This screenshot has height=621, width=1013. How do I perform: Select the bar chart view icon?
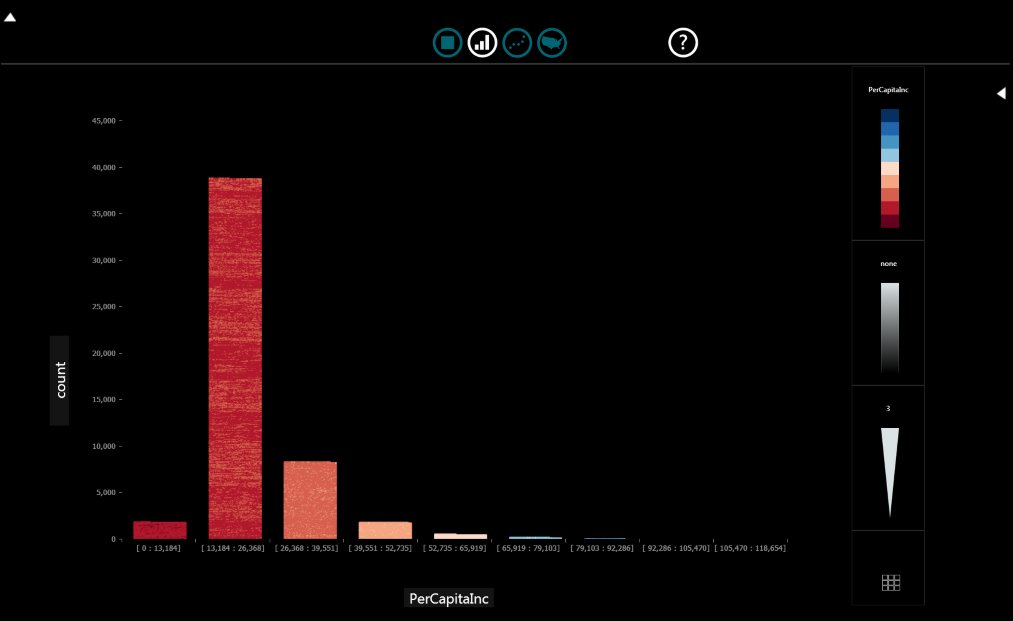point(483,43)
